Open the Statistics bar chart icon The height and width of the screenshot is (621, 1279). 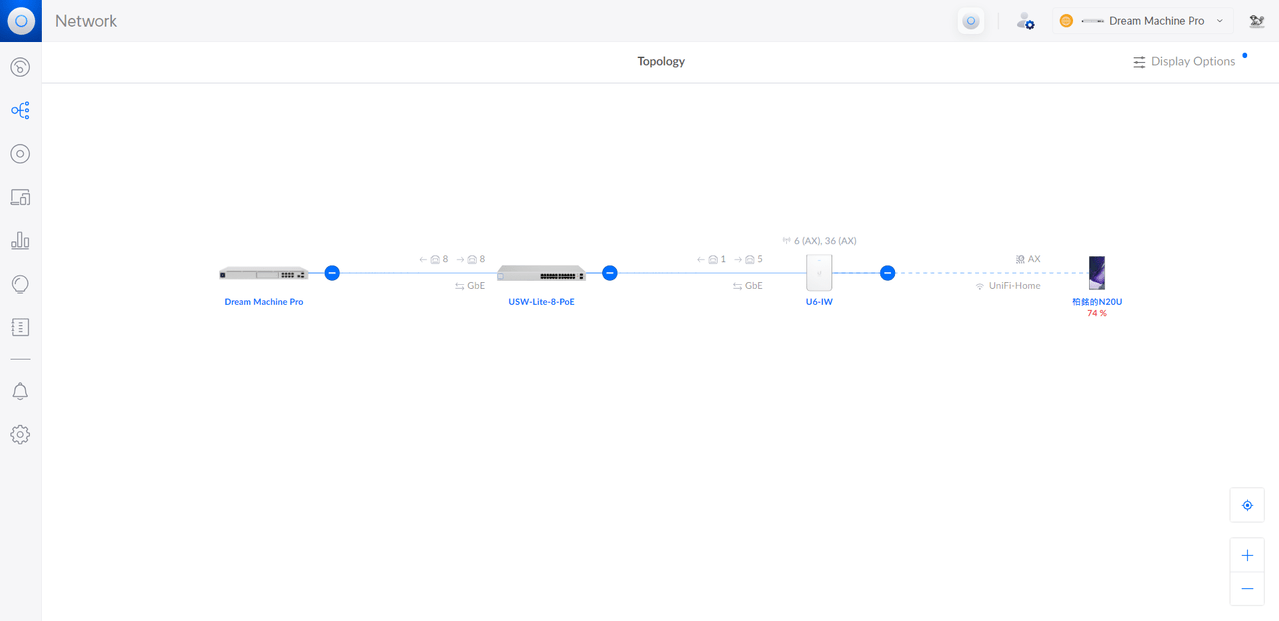tap(20, 241)
